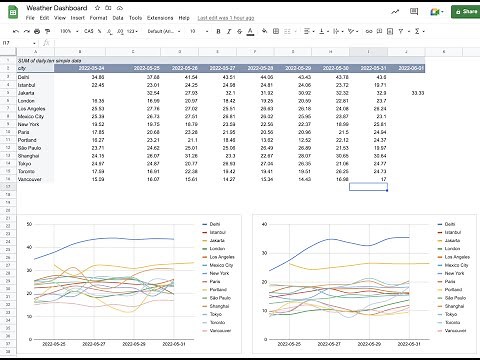
Task: Select column I header
Action: click(x=368, y=52)
